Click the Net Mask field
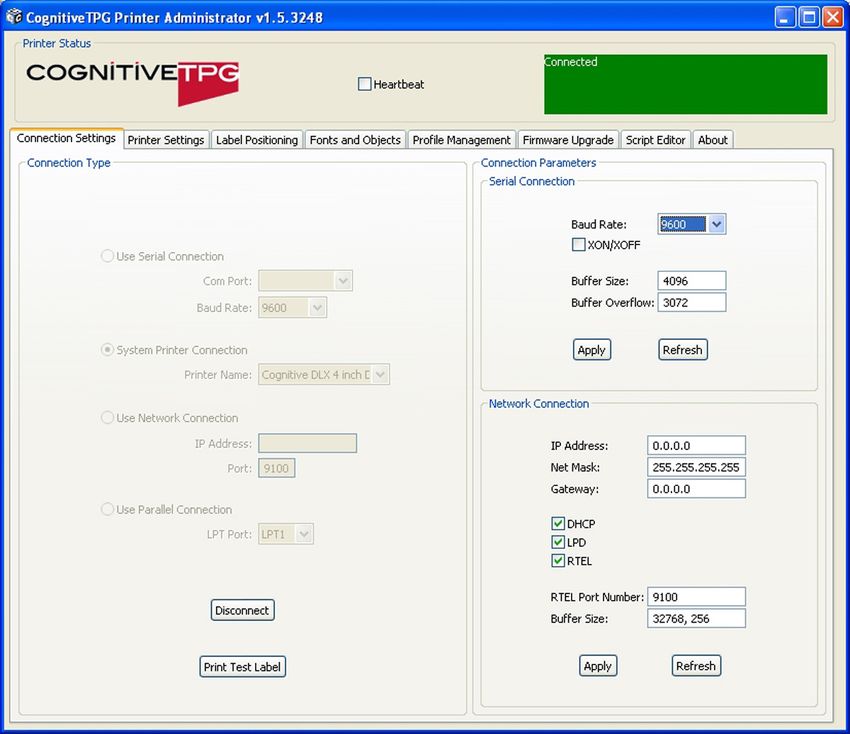This screenshot has width=850, height=734. (x=697, y=467)
